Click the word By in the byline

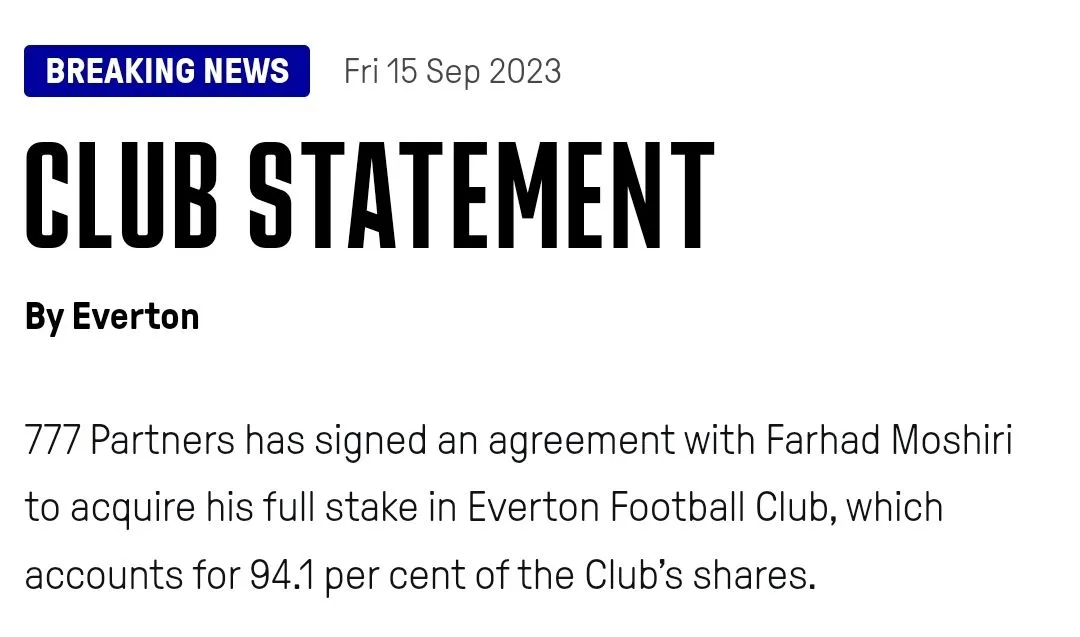(44, 317)
